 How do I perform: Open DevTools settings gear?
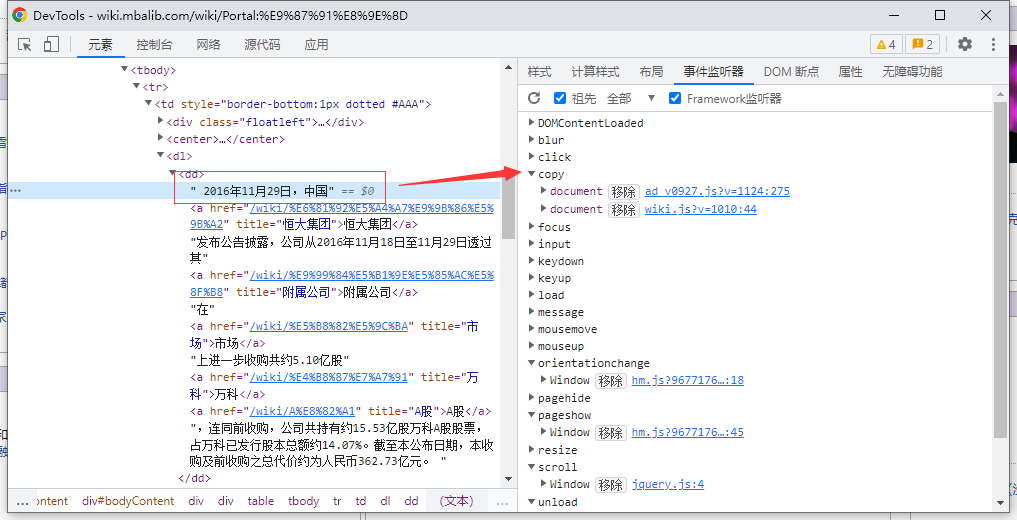pos(965,44)
